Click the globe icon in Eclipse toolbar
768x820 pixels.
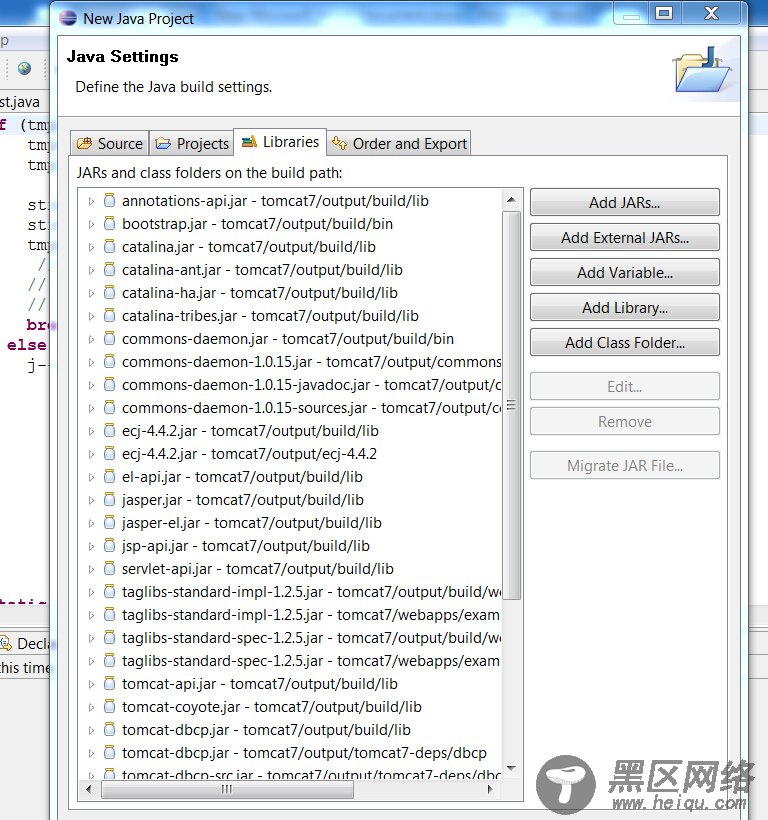tap(24, 68)
